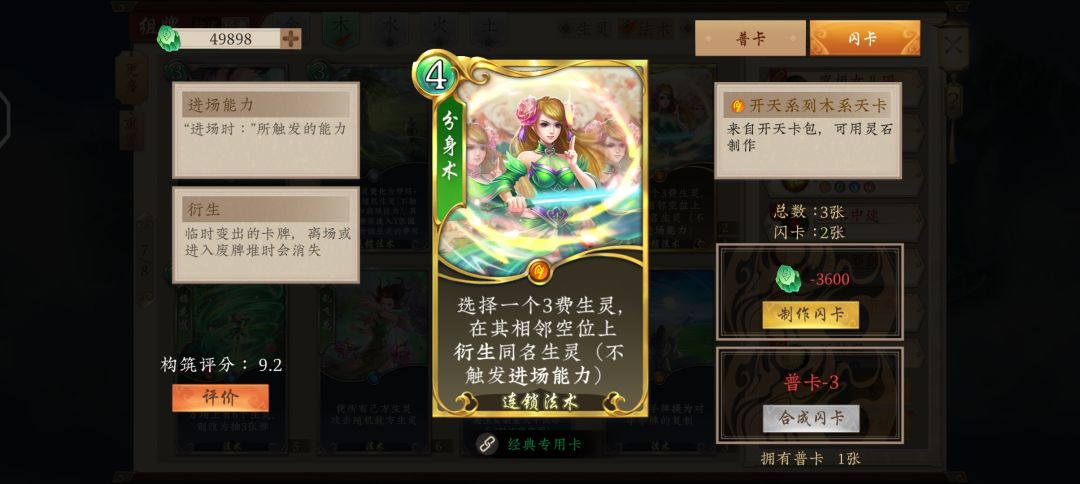Open the 衍生 keyword explanation box
The width and height of the screenshot is (1080, 484).
point(266,235)
